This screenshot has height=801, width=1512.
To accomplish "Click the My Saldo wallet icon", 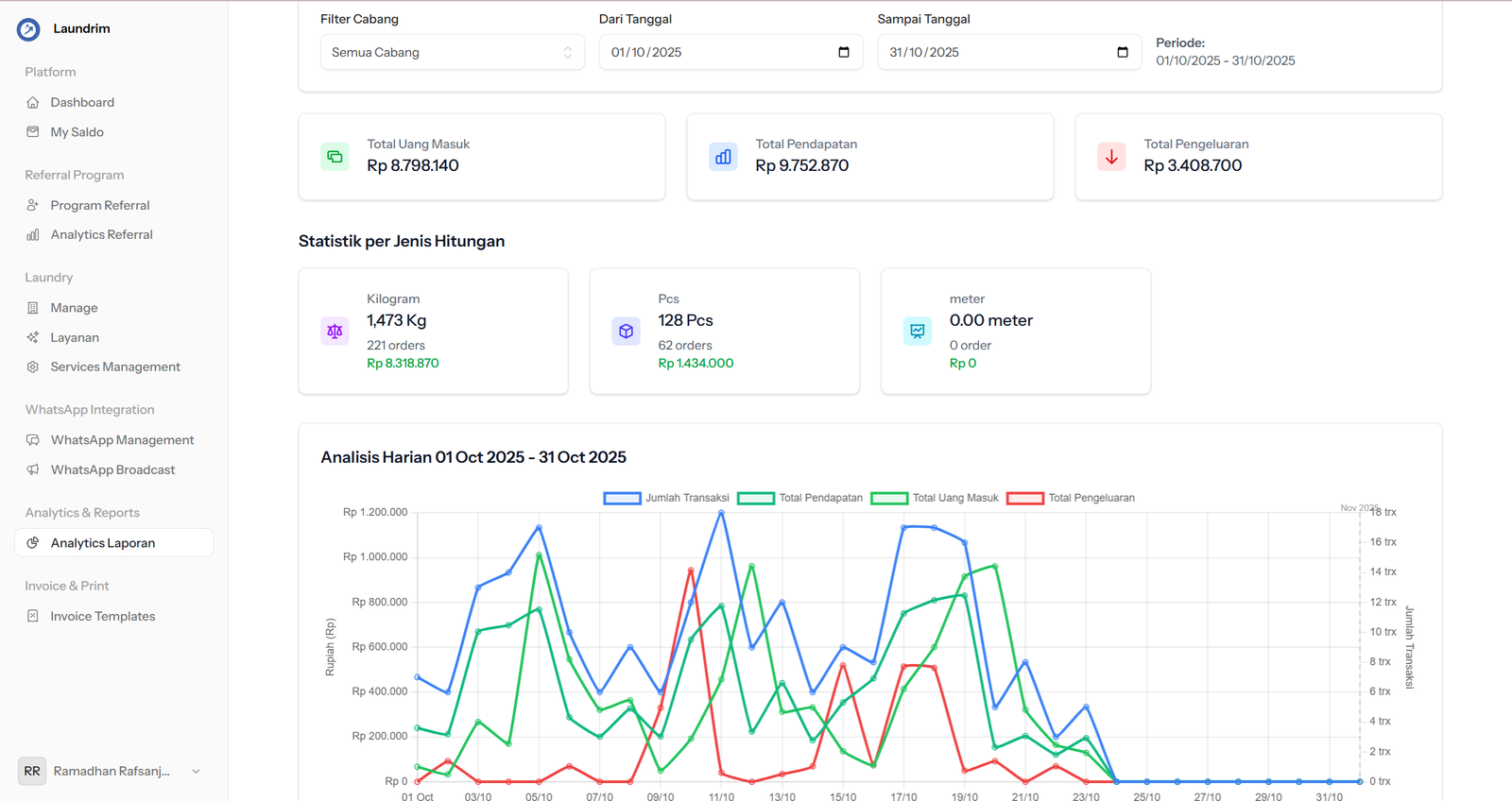I will (33, 132).
